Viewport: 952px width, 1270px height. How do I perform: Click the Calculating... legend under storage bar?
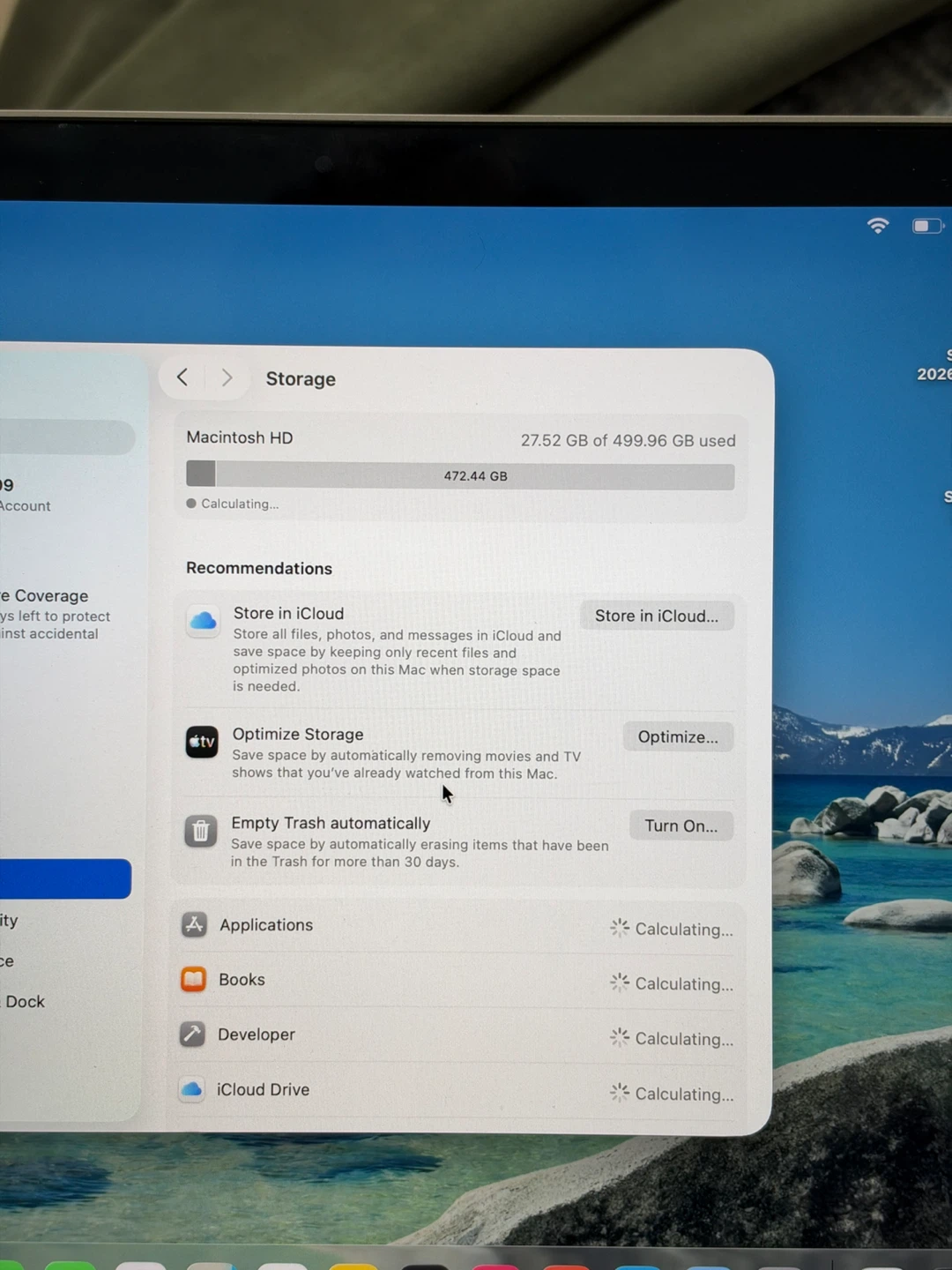233,504
